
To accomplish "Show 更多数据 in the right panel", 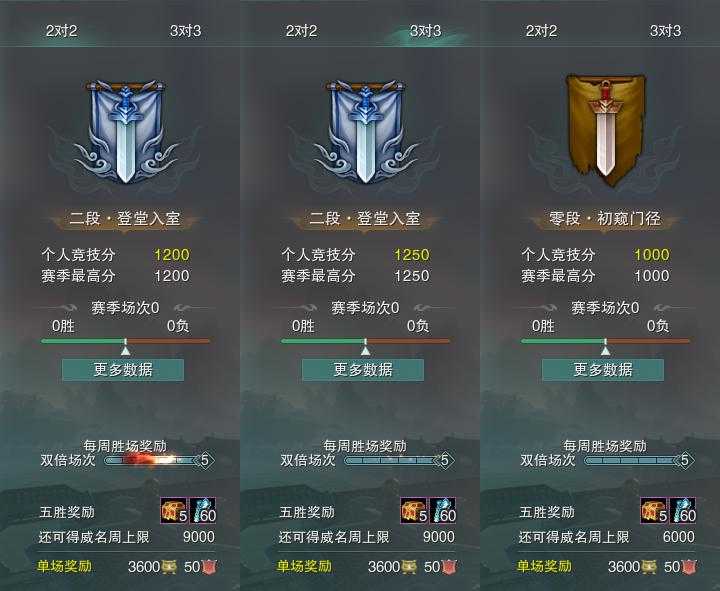I will click(603, 370).
